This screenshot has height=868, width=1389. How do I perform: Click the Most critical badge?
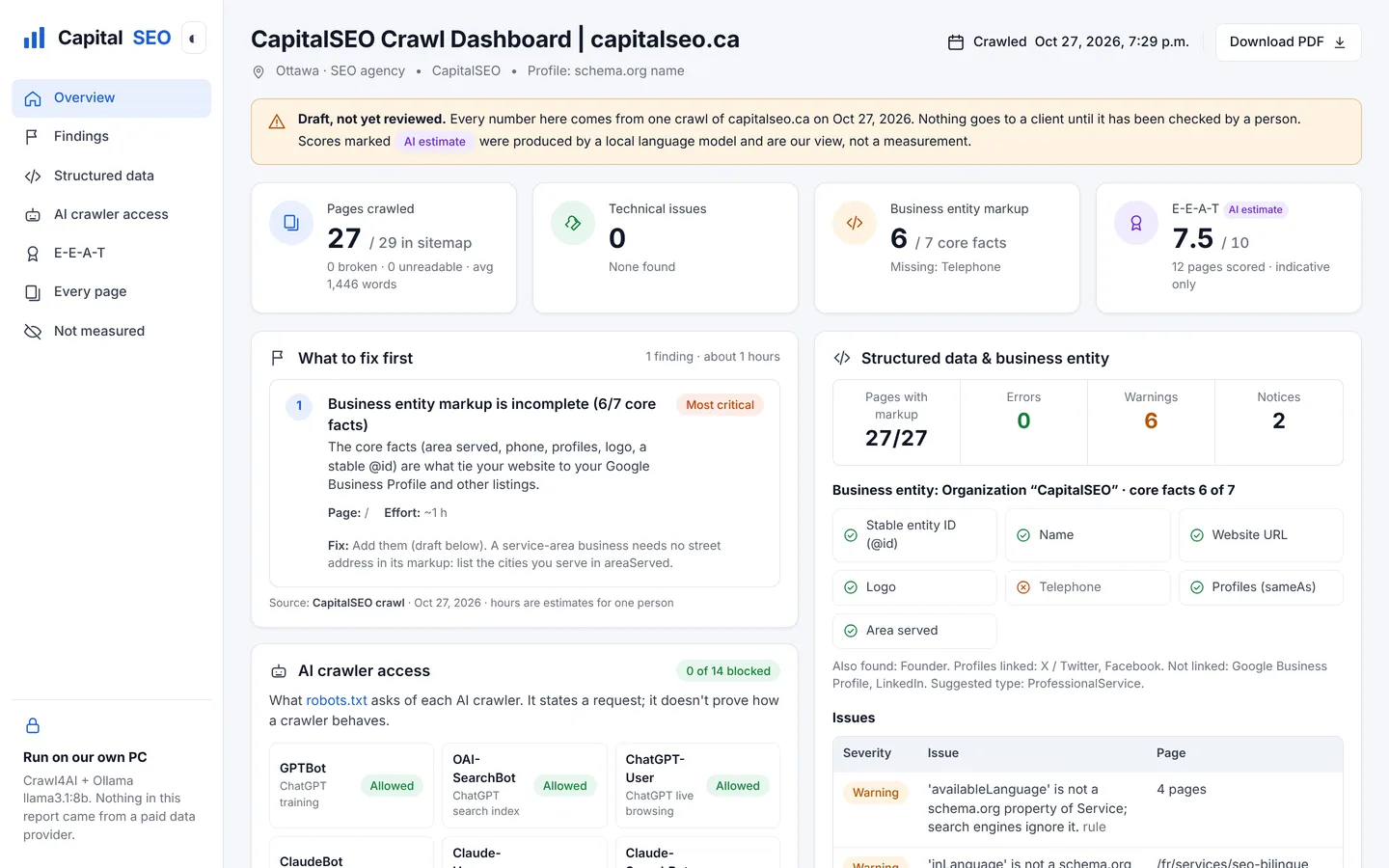[x=720, y=405]
